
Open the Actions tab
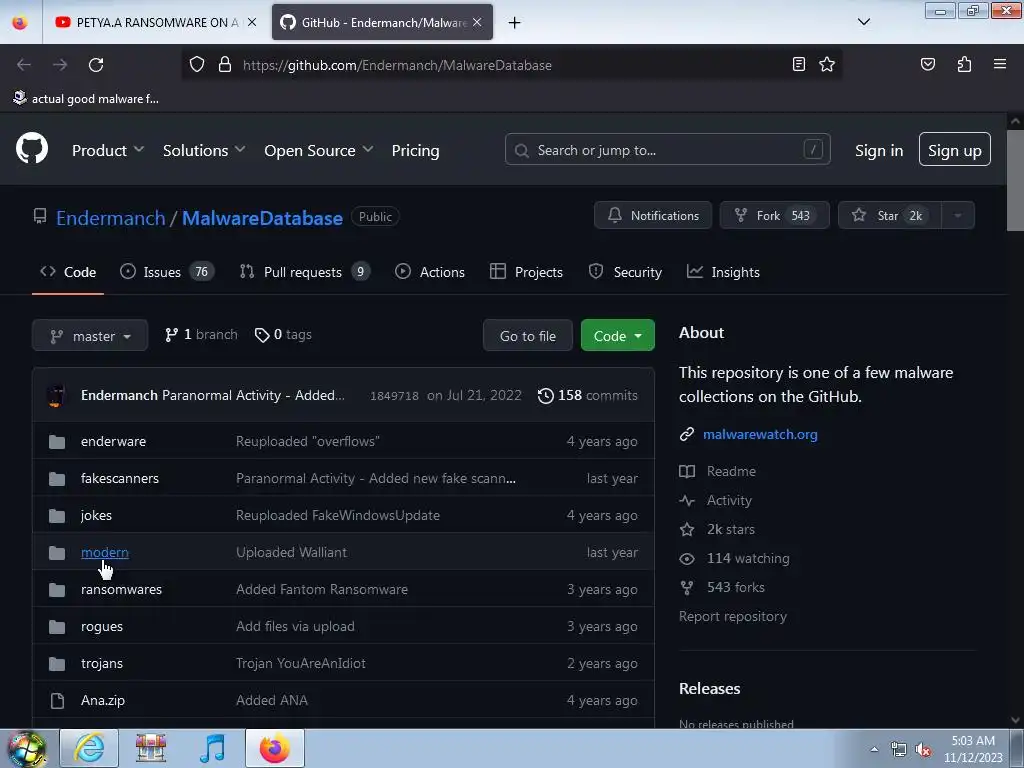coord(430,272)
